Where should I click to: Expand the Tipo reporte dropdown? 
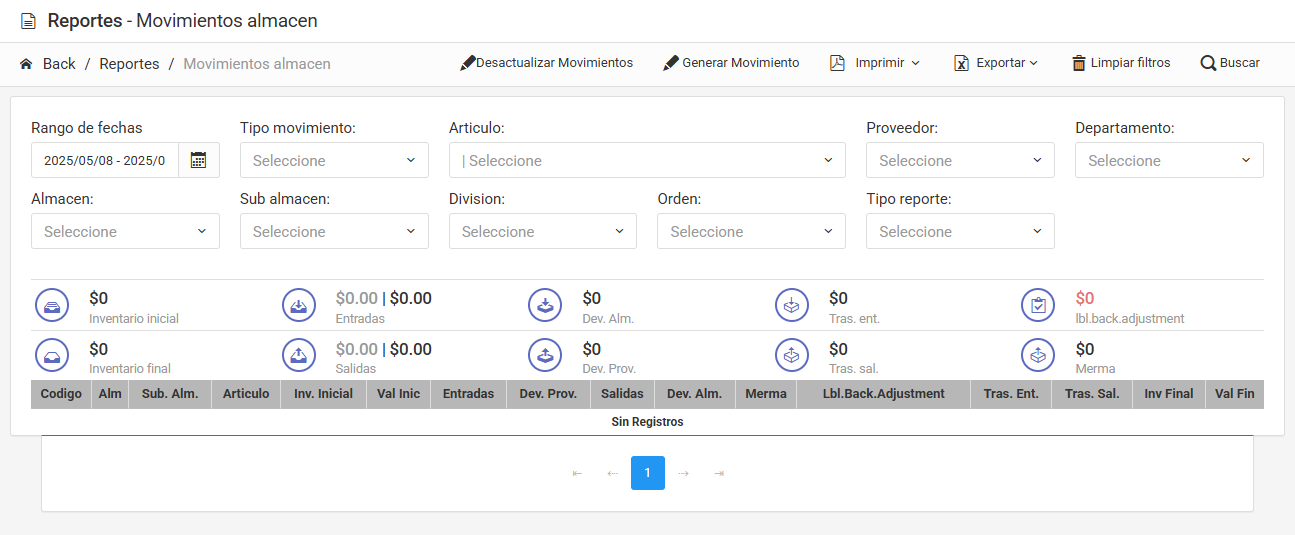[960, 231]
